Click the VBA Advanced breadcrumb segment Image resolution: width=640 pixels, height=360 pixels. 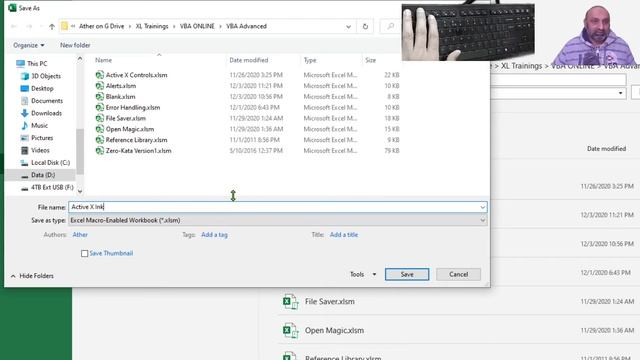[247, 26]
